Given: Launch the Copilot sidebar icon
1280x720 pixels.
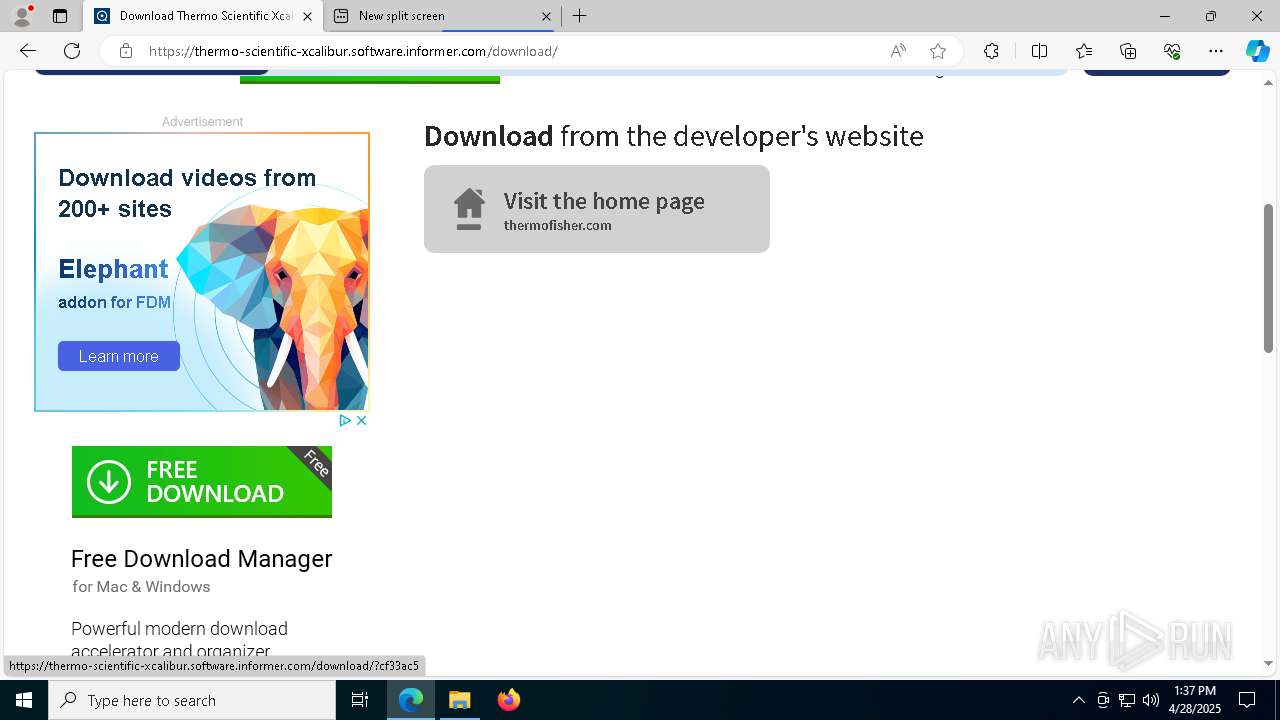Looking at the screenshot, I should coord(1257,51).
